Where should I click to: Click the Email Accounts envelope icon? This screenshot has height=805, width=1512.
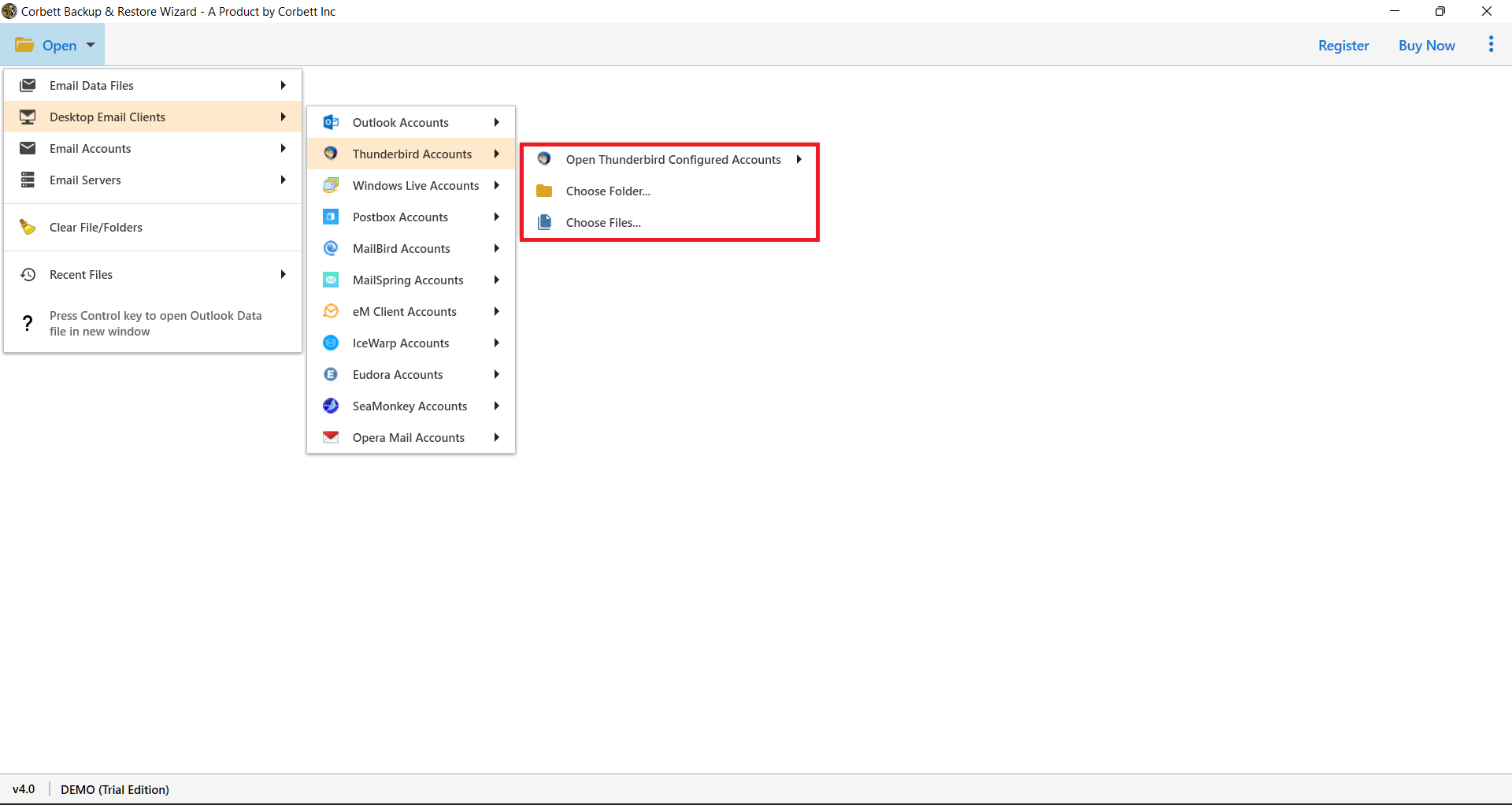tap(28, 148)
